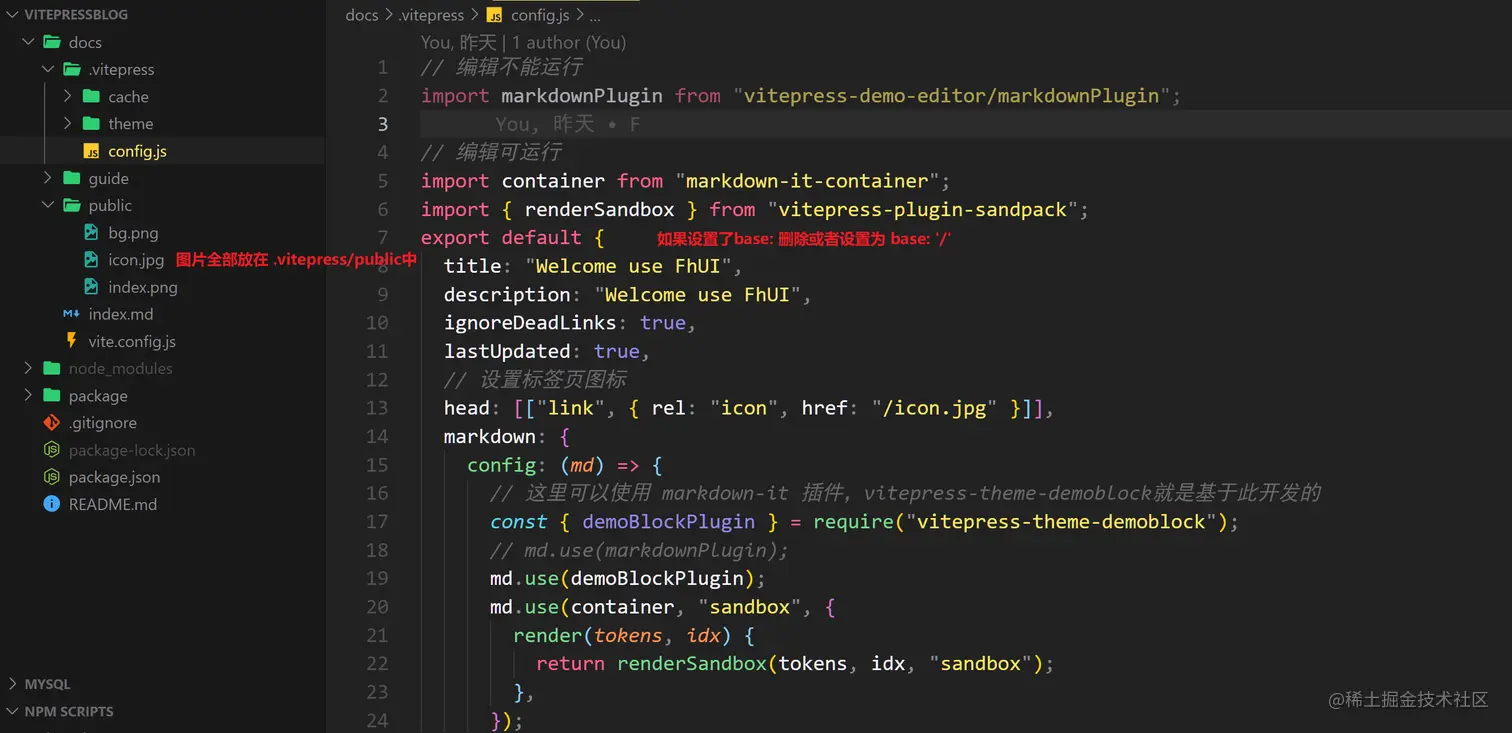Expand the package folder chevron

28,395
